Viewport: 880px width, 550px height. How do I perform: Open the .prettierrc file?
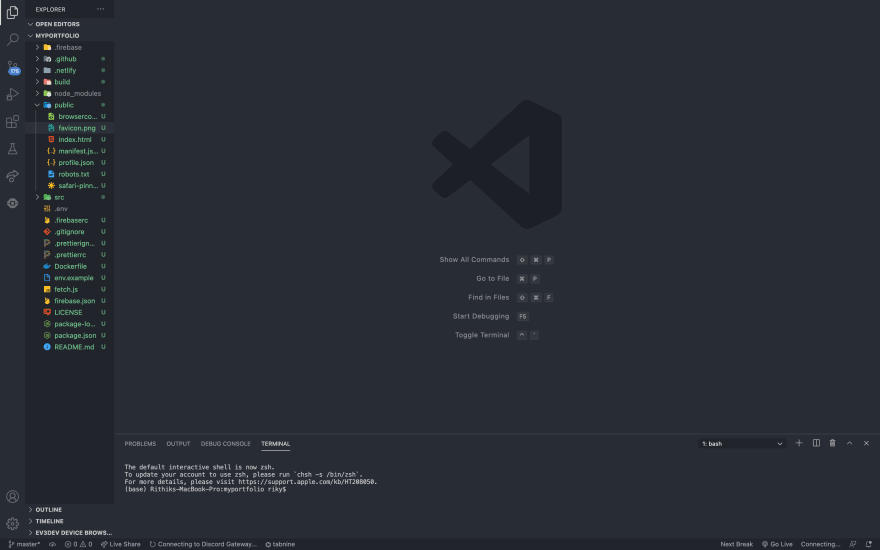point(70,255)
